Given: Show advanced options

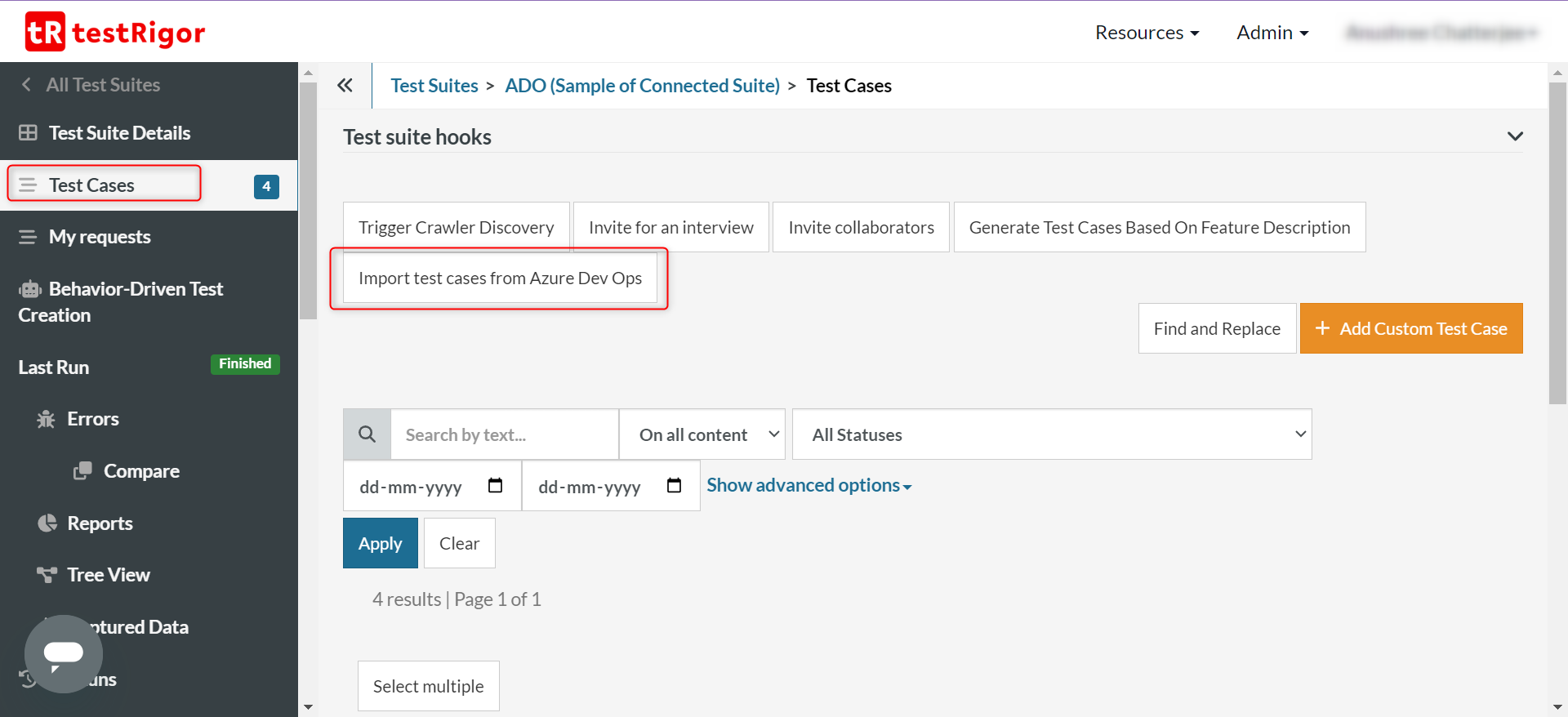Looking at the screenshot, I should (808, 486).
